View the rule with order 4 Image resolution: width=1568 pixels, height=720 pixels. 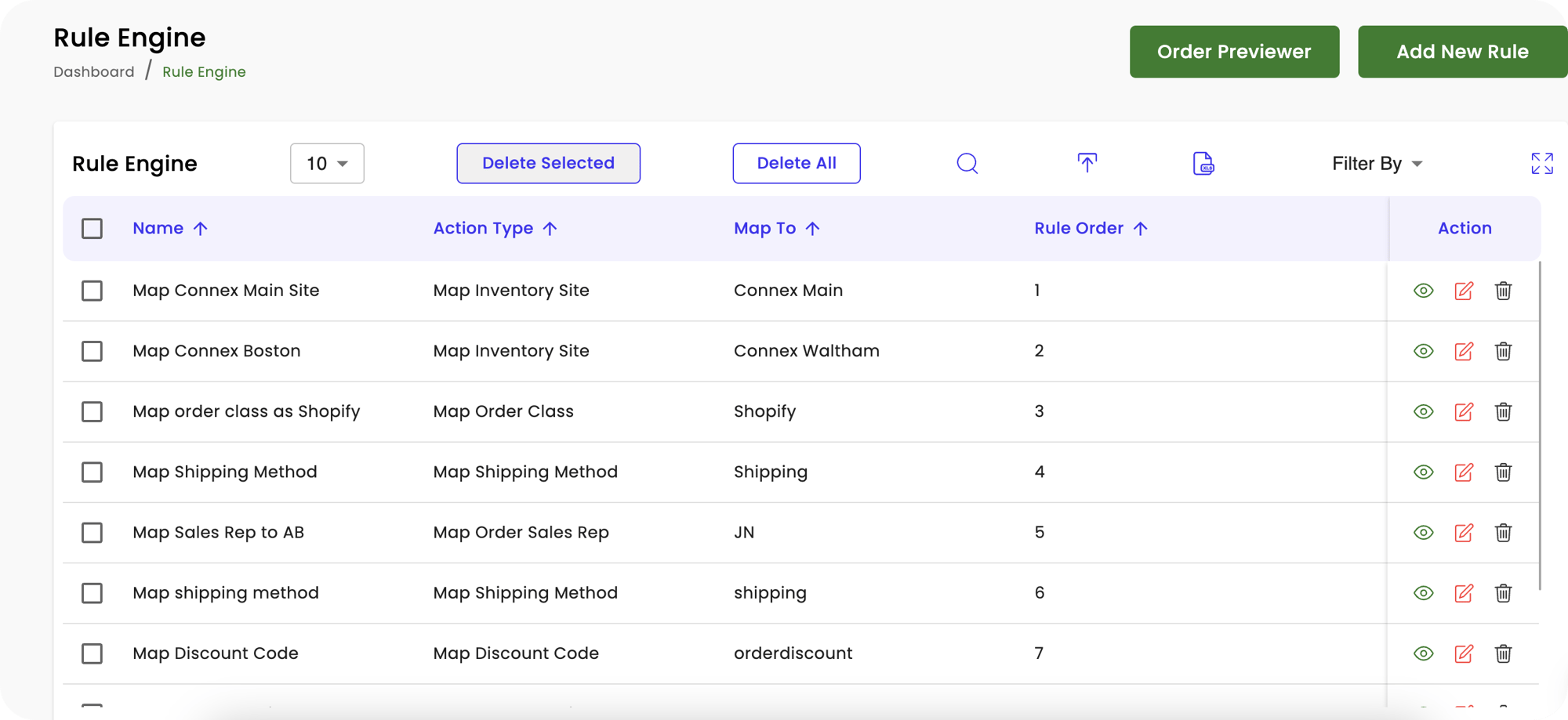point(1423,472)
